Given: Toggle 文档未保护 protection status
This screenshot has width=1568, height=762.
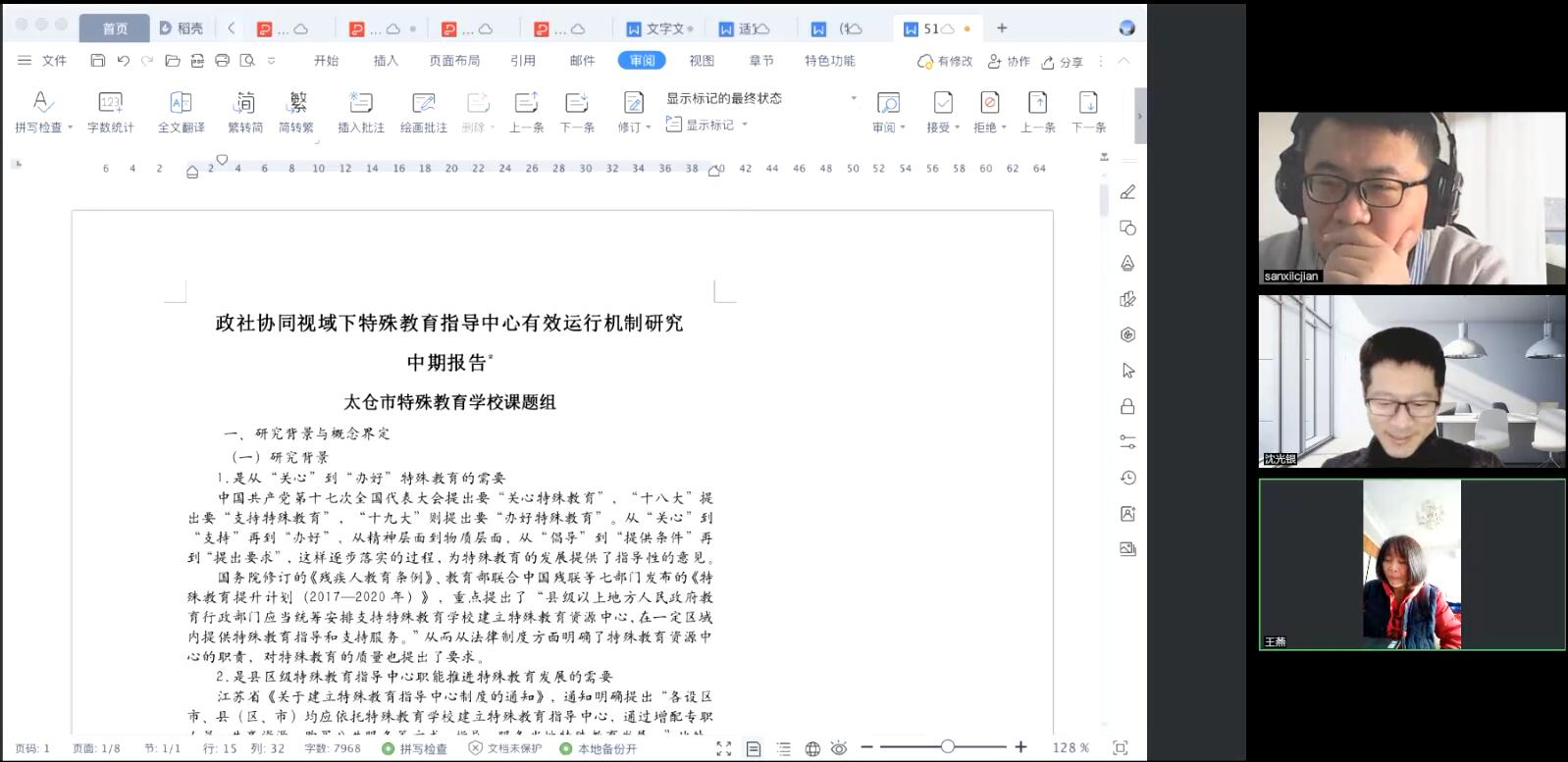Looking at the screenshot, I should pyautogui.click(x=505, y=748).
